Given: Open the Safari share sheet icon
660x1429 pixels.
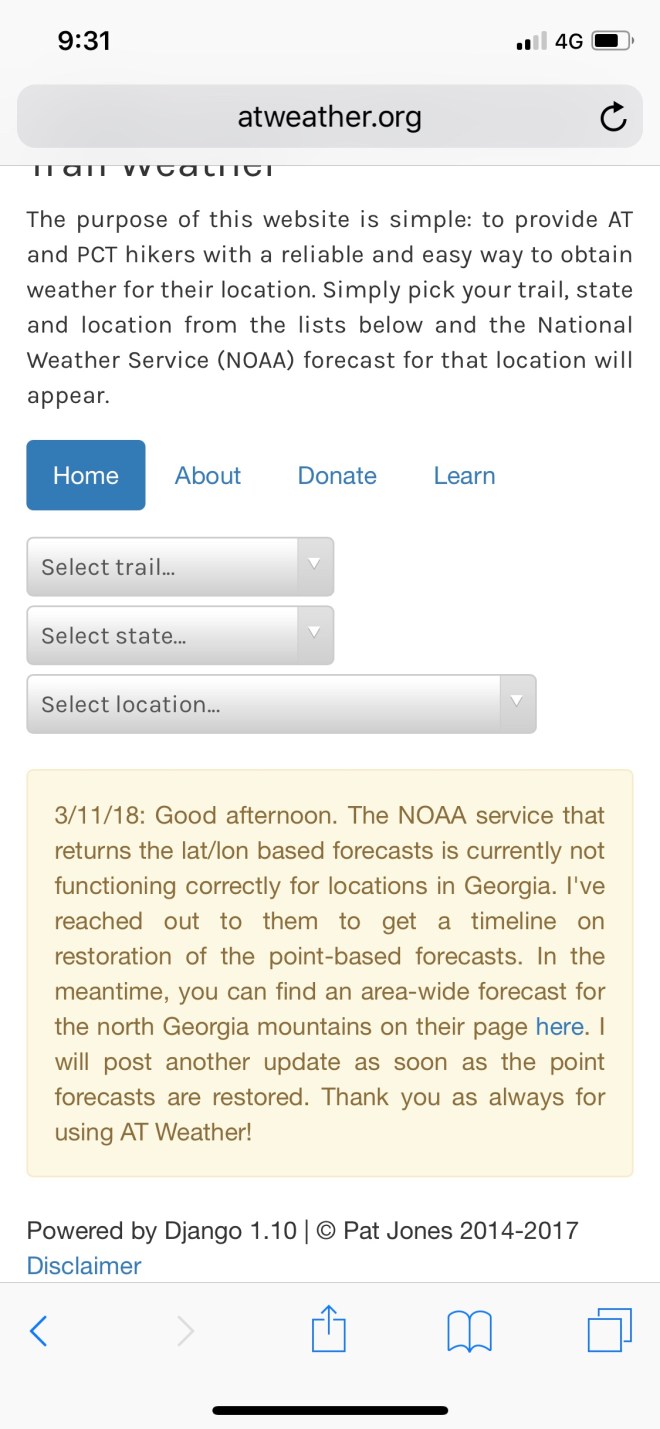Looking at the screenshot, I should (328, 1330).
